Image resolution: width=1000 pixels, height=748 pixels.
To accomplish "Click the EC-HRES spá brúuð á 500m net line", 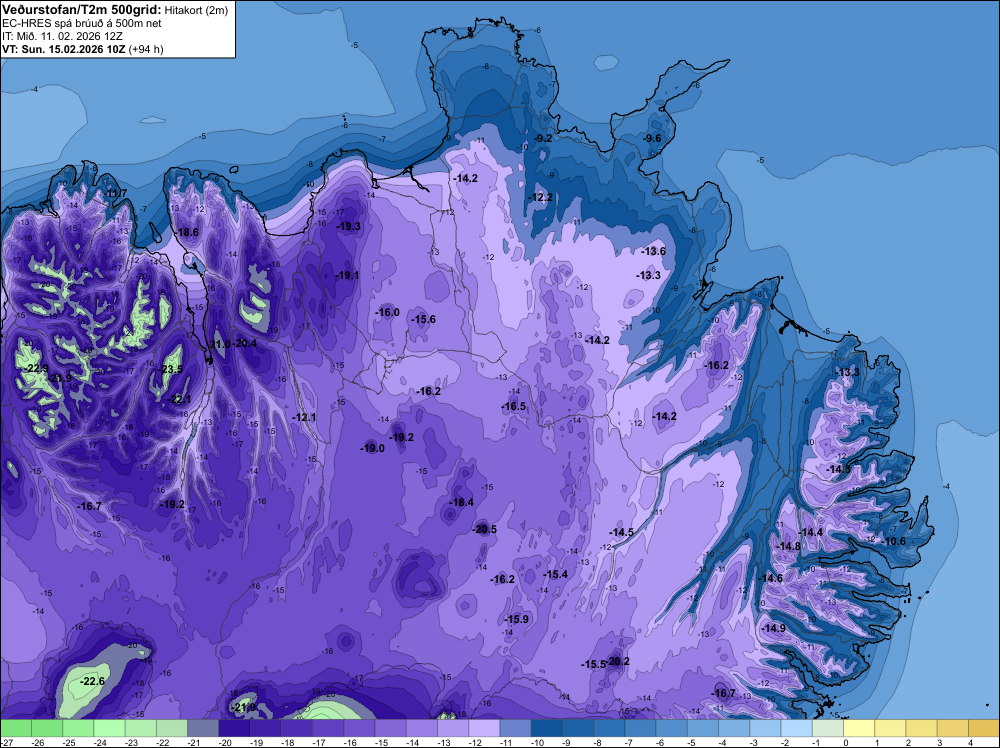I will pos(82,23).
